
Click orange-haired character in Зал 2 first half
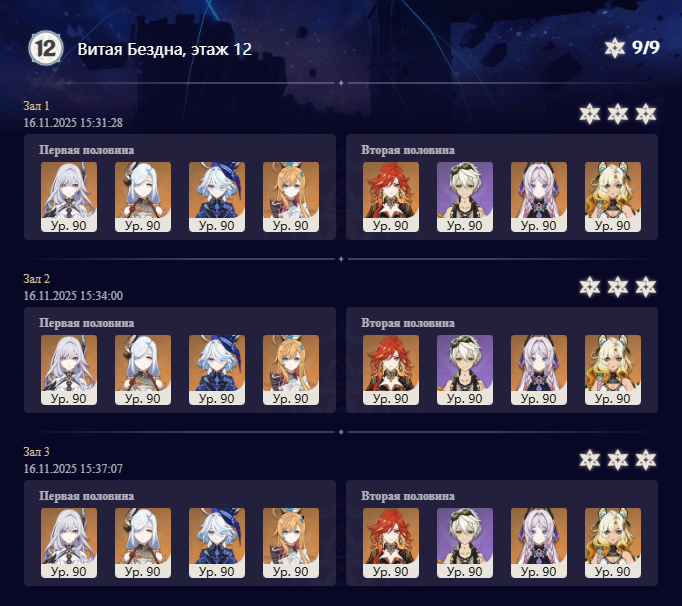point(291,370)
